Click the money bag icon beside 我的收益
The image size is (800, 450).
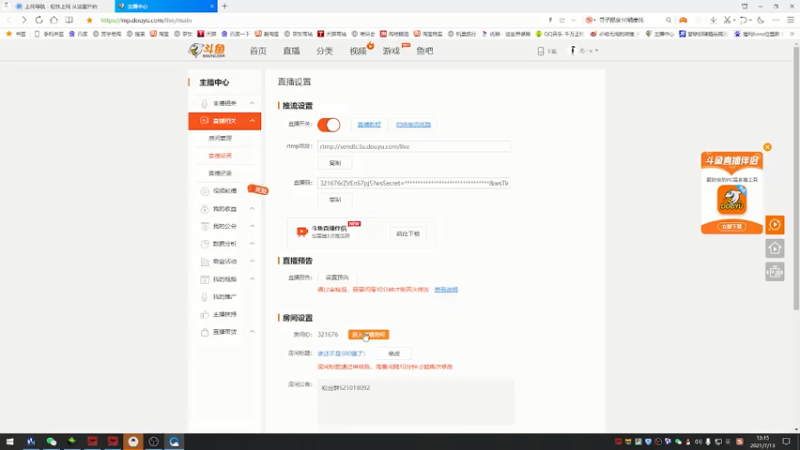205,209
